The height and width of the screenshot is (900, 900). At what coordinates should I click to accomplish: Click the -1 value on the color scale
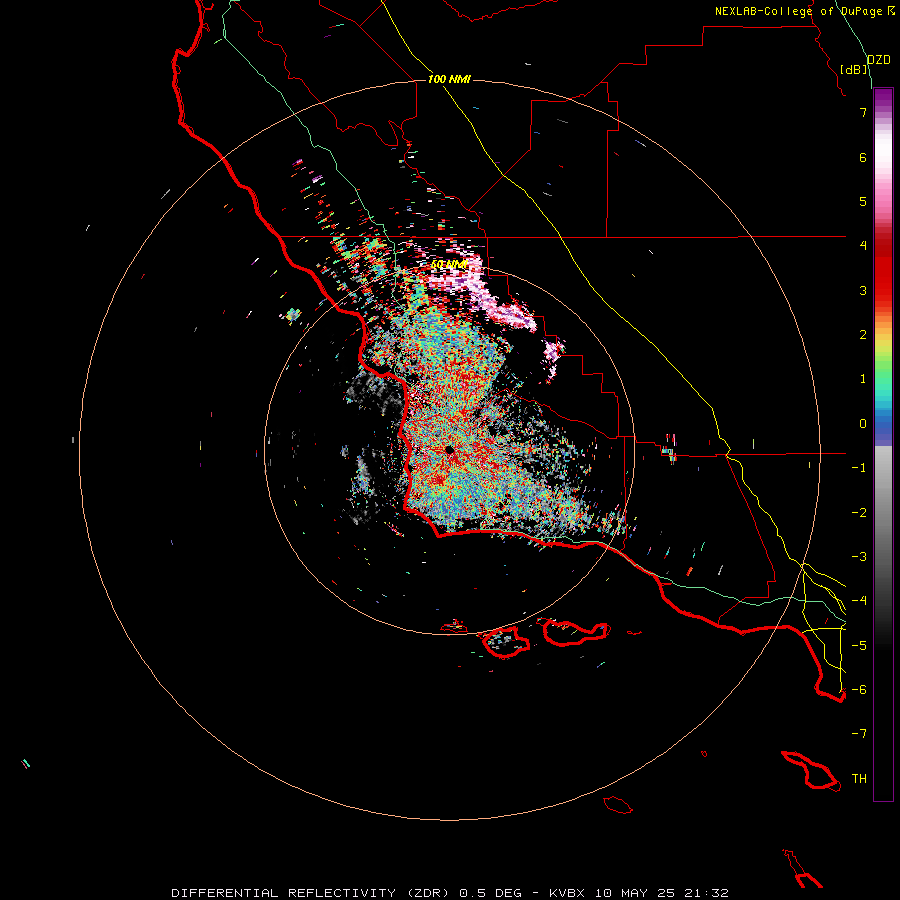[x=859, y=468]
